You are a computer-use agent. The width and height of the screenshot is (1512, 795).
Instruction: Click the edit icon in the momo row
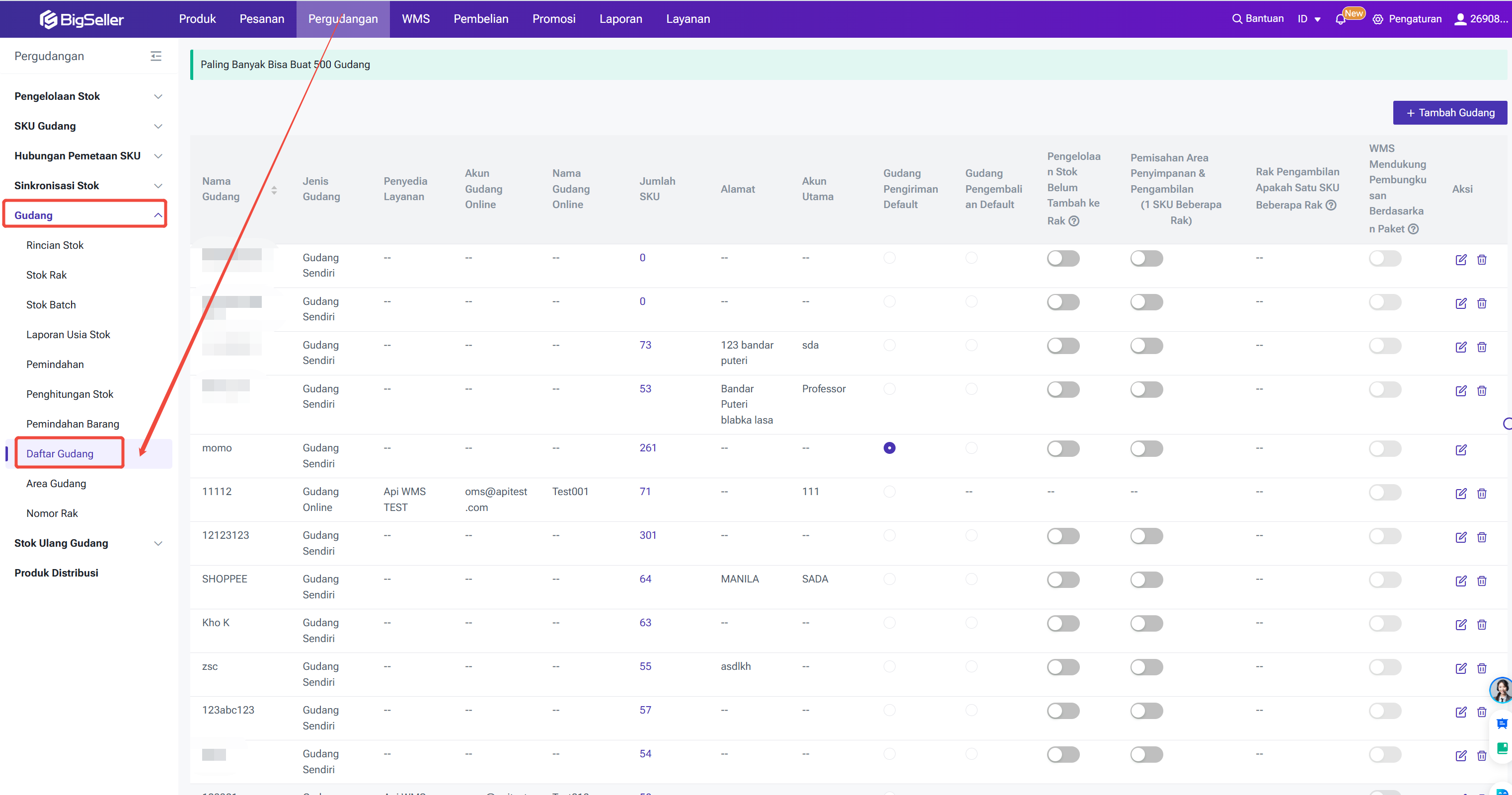coord(1460,450)
